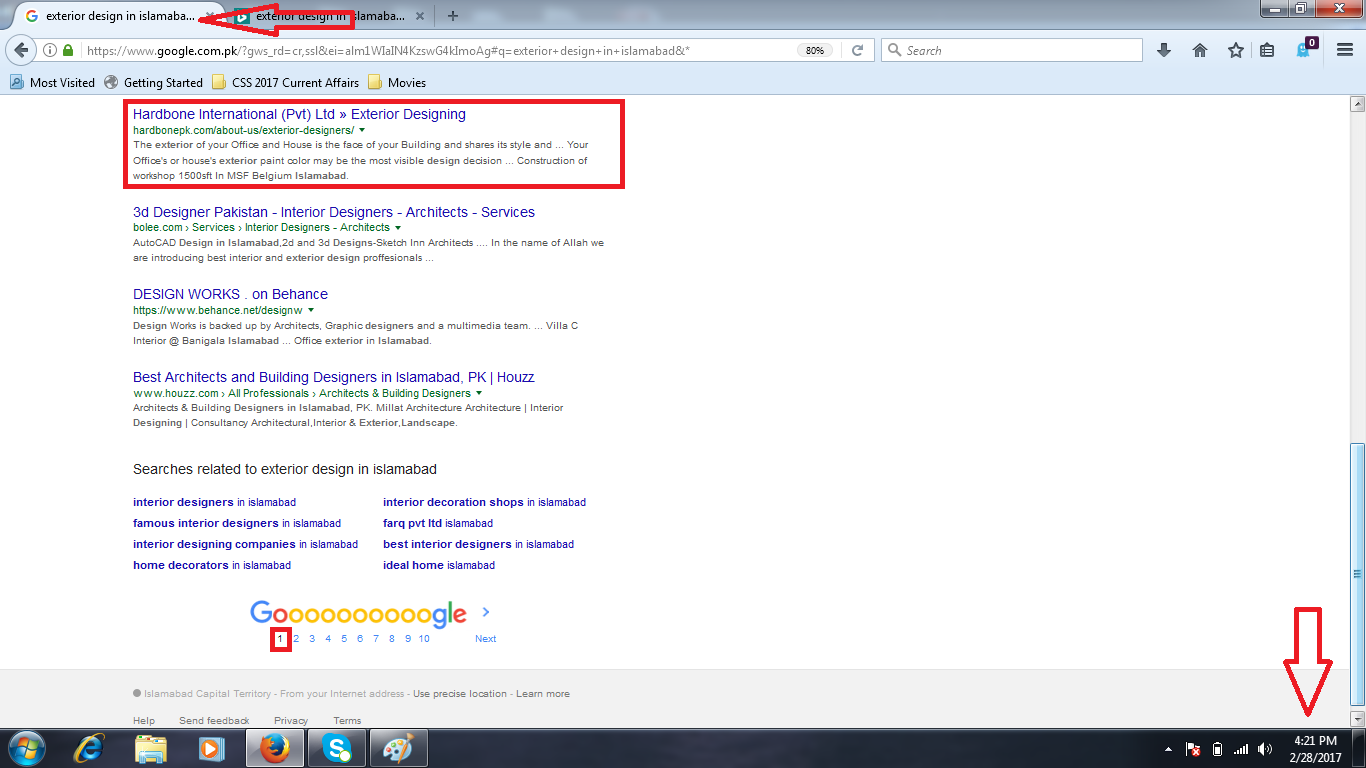Click next-page chevron beside Google logo
Image resolution: width=1366 pixels, height=768 pixels.
click(x=486, y=612)
